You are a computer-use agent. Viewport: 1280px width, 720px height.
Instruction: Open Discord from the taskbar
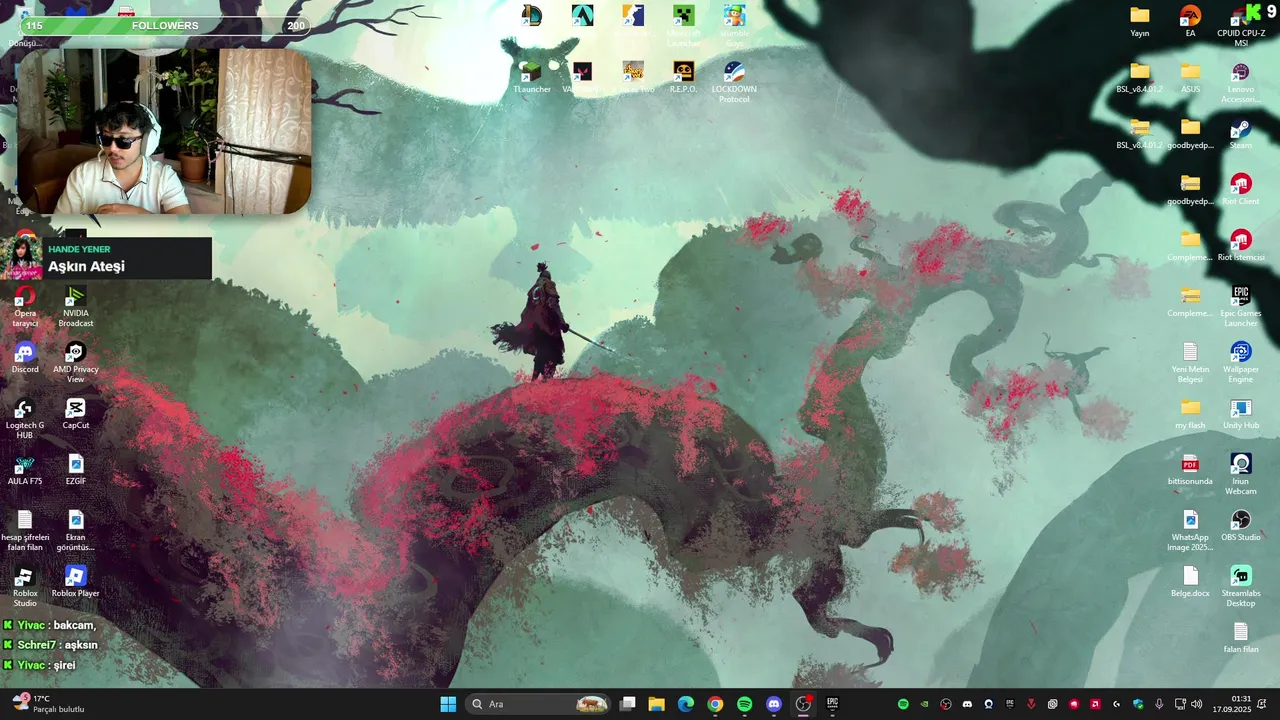point(773,704)
